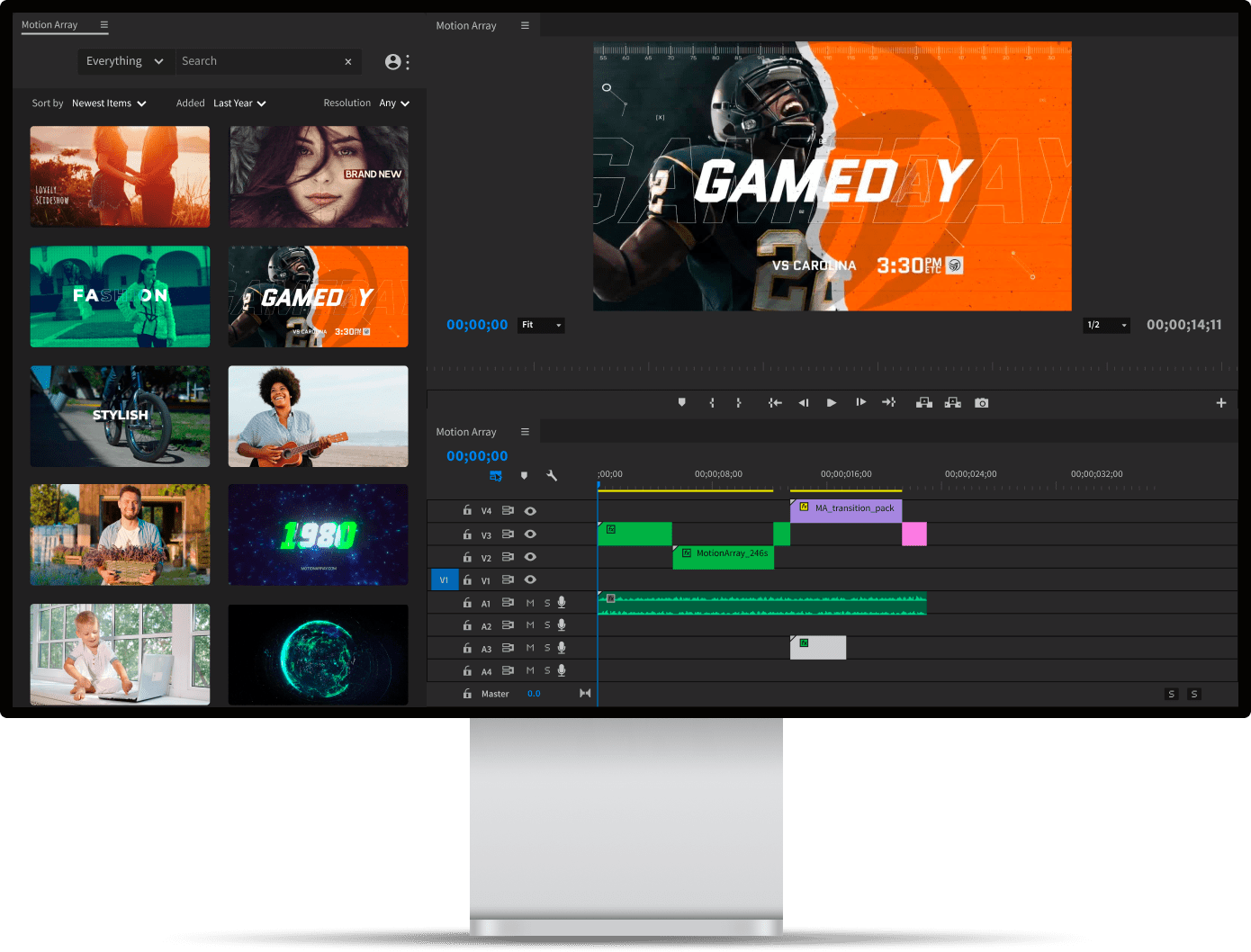Click the Master track volume value 0.0
The width and height of the screenshot is (1251, 952).
tap(534, 693)
